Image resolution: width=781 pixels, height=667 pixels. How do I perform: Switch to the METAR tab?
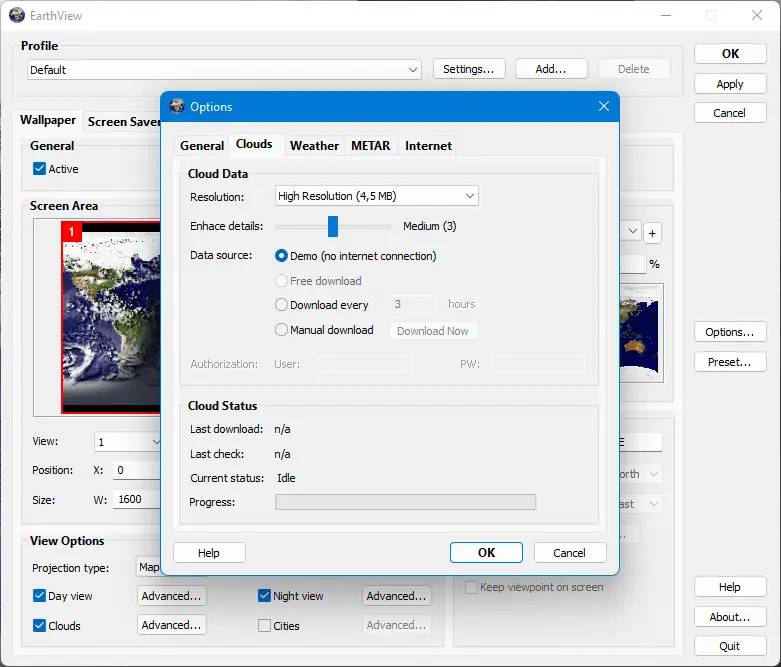[x=371, y=145]
